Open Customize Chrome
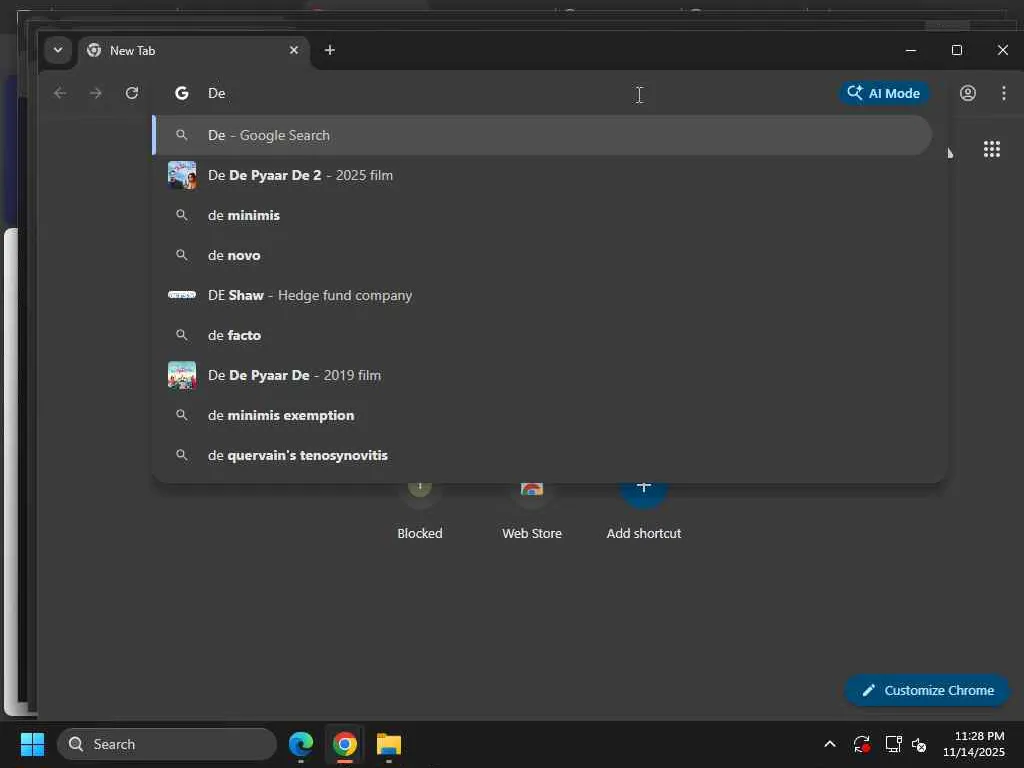 tap(927, 690)
